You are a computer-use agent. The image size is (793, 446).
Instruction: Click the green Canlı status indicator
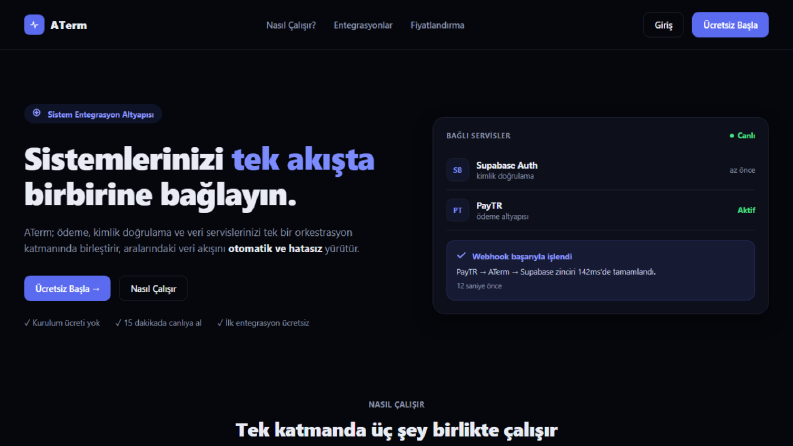(x=742, y=136)
